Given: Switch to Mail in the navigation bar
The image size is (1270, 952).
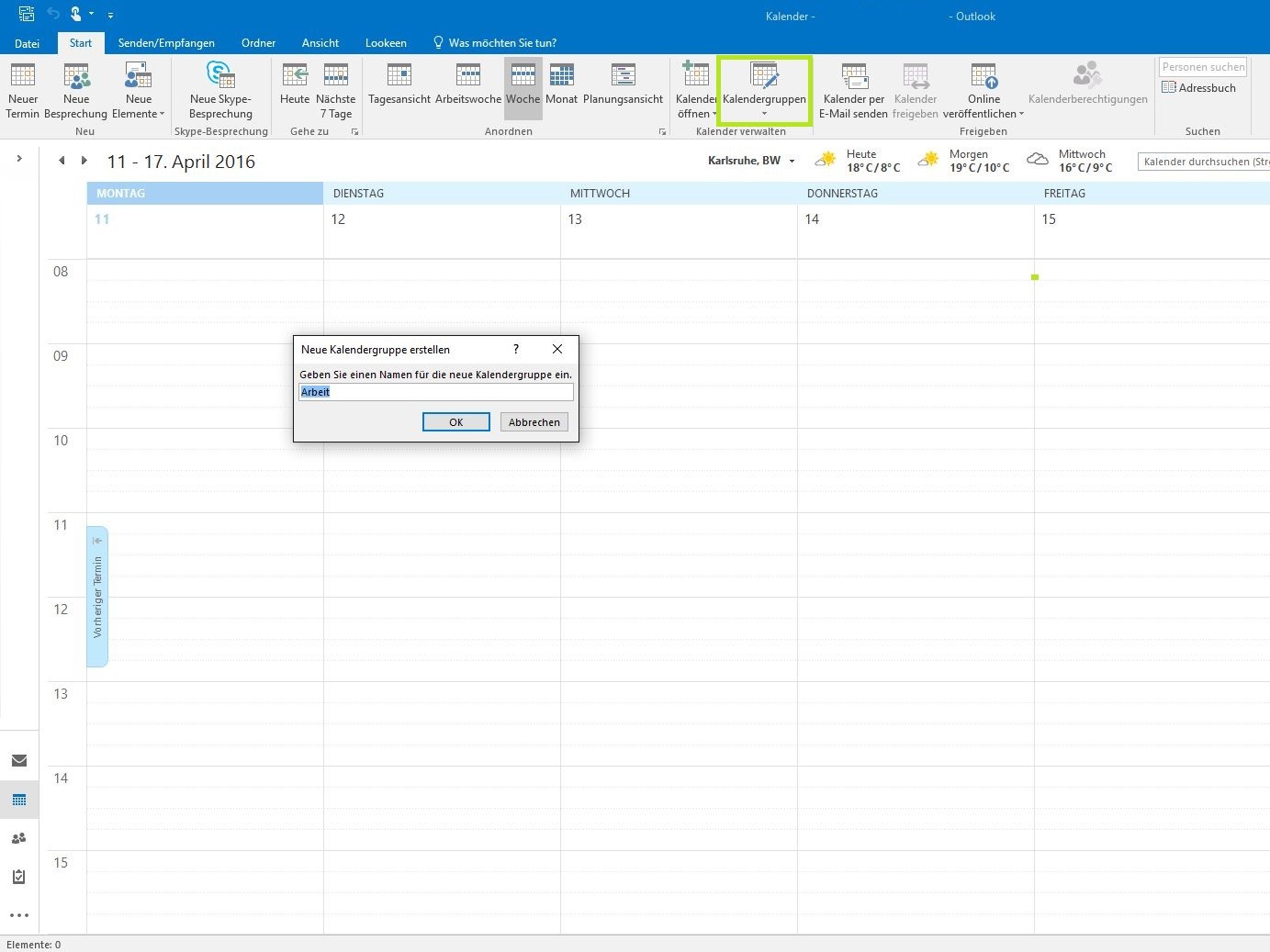Looking at the screenshot, I should 19,760.
